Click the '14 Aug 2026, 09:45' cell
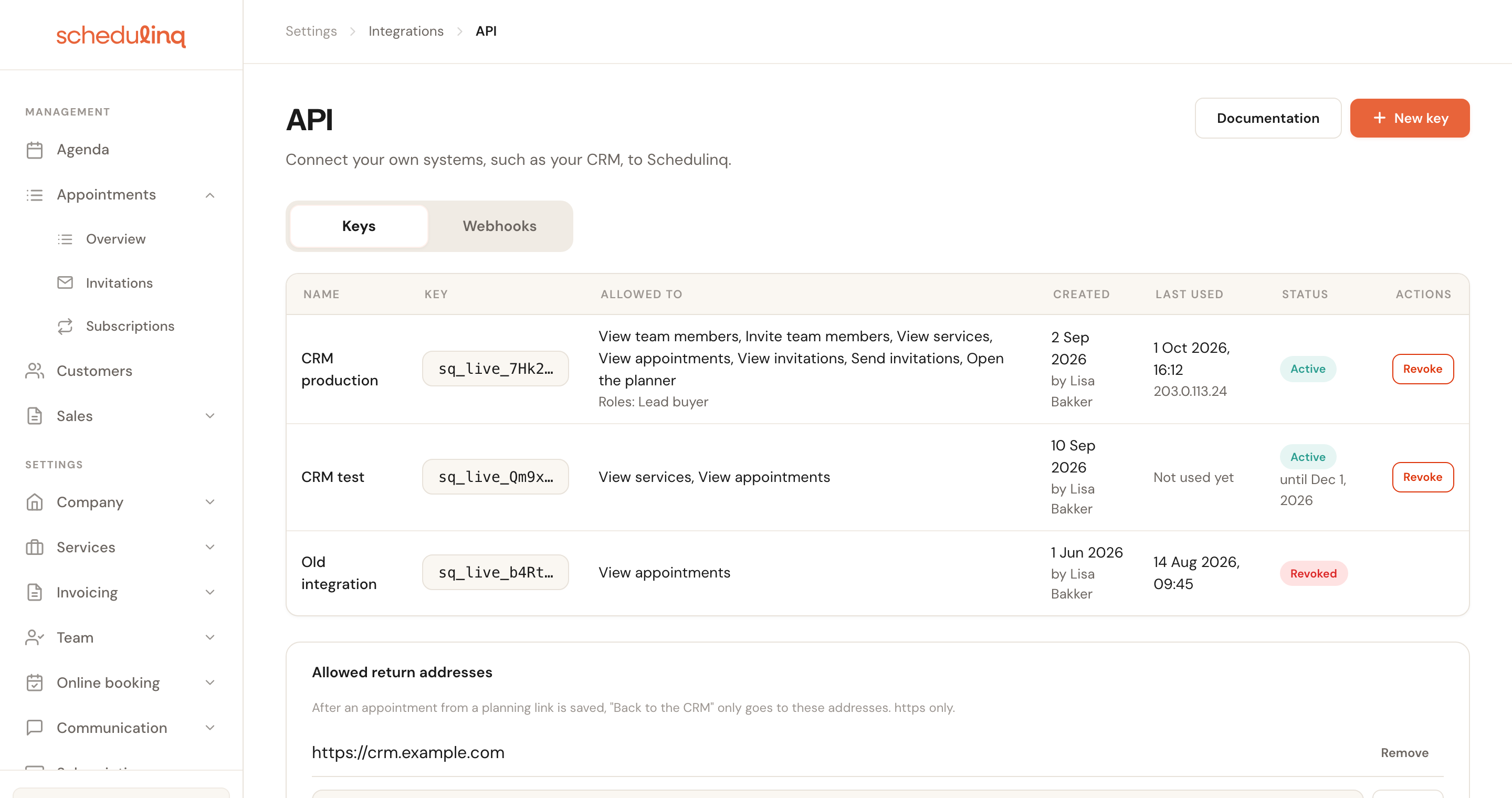The width and height of the screenshot is (1512, 798). (x=1196, y=573)
